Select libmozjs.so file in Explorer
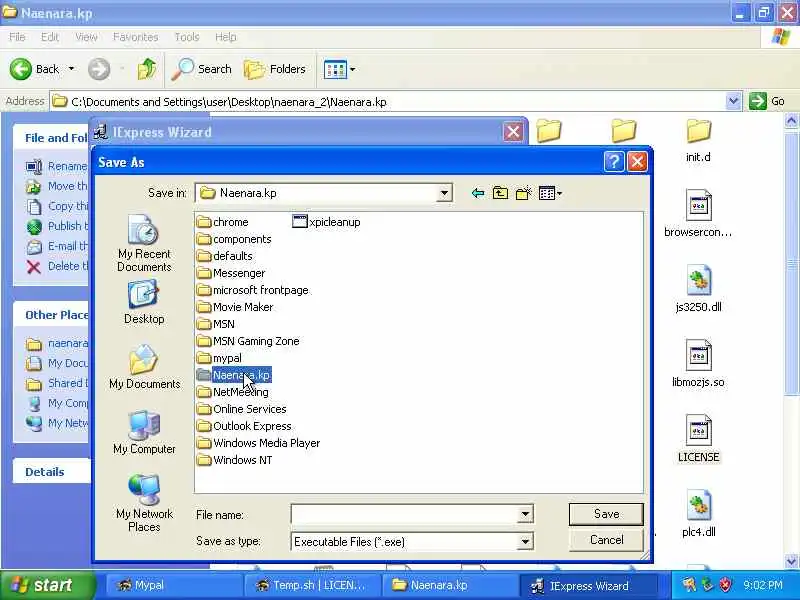 (x=698, y=364)
